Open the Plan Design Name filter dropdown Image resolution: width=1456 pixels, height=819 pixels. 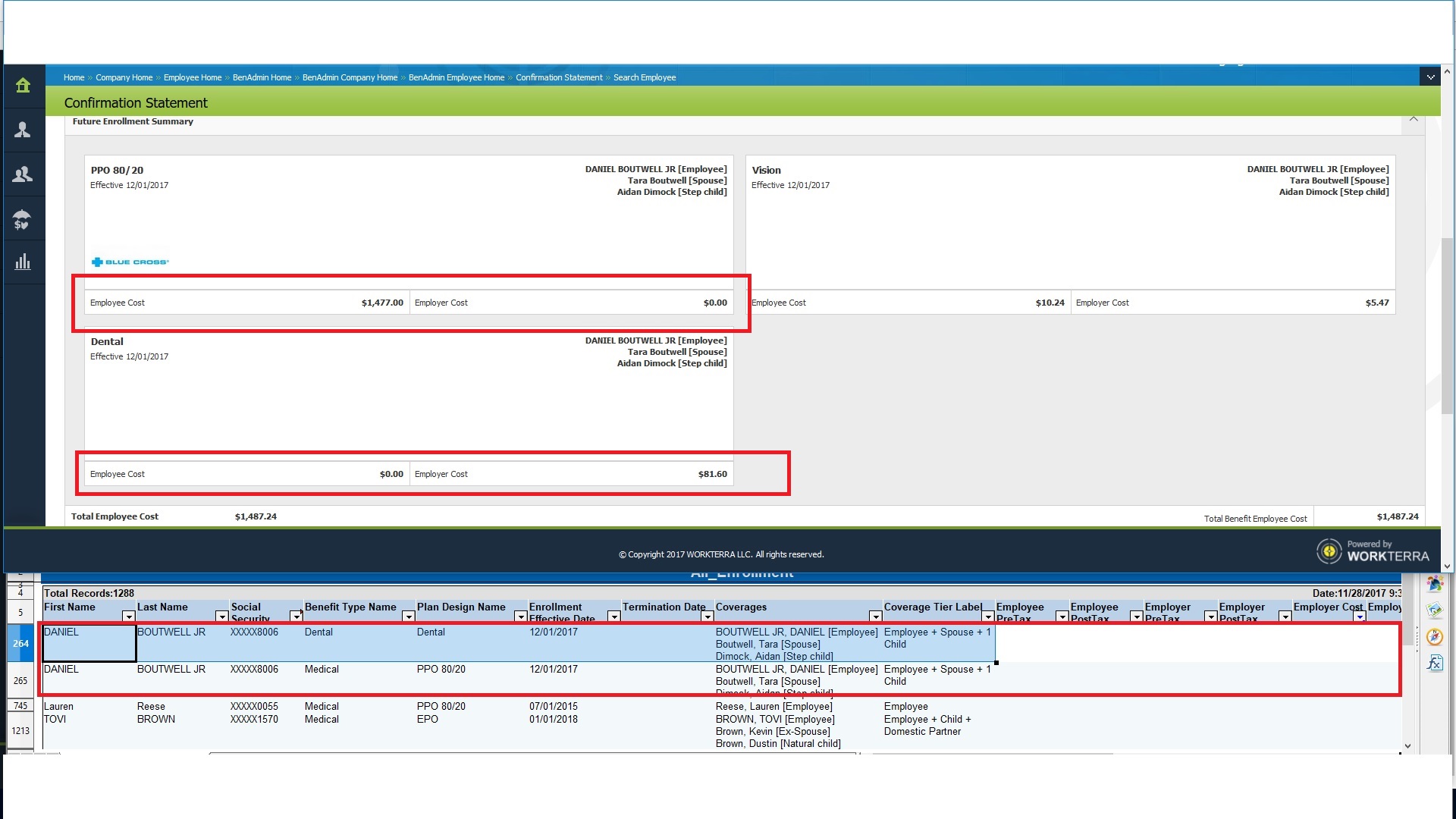520,617
